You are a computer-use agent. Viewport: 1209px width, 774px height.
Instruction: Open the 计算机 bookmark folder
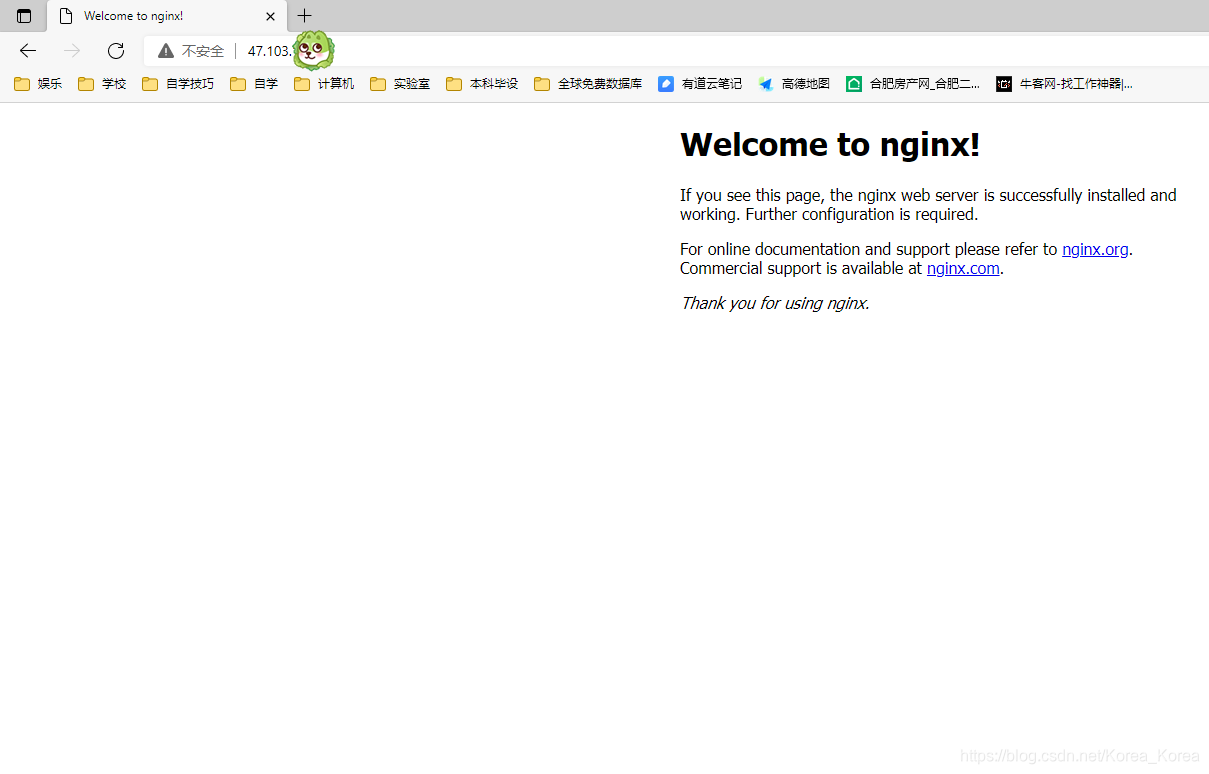point(324,84)
